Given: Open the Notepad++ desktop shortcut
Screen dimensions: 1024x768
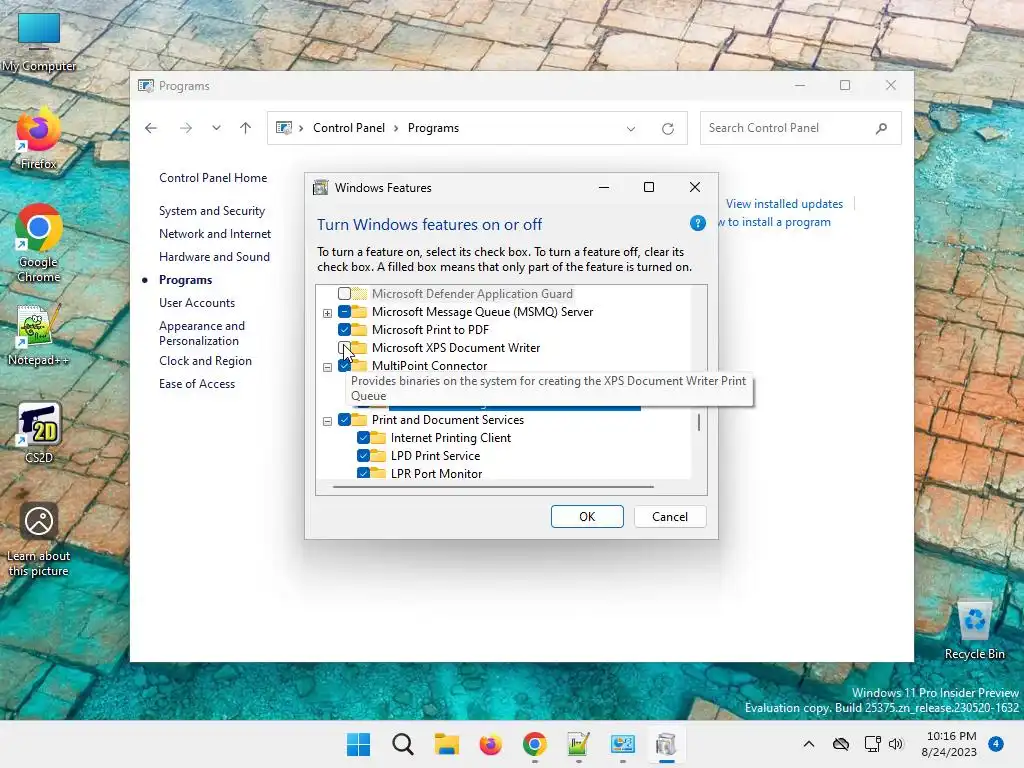Looking at the screenshot, I should 39,335.
